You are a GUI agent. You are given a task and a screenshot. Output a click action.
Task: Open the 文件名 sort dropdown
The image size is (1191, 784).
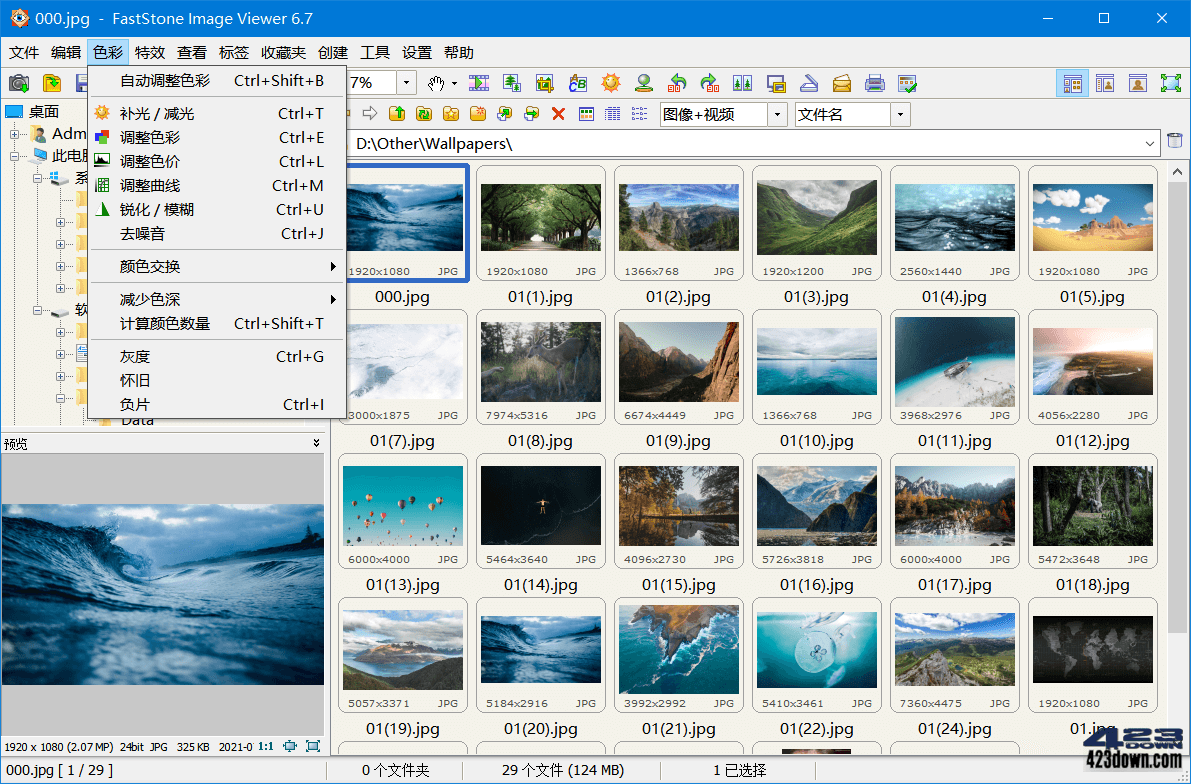tap(899, 114)
